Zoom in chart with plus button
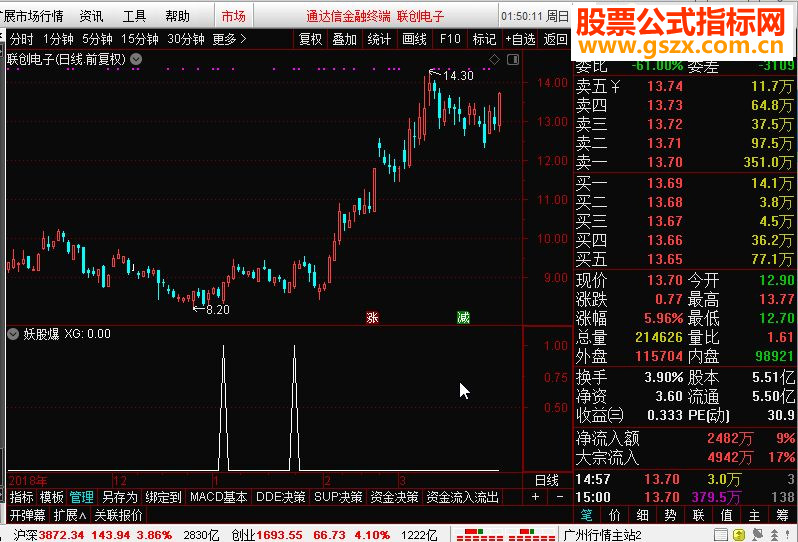 coord(535,497)
